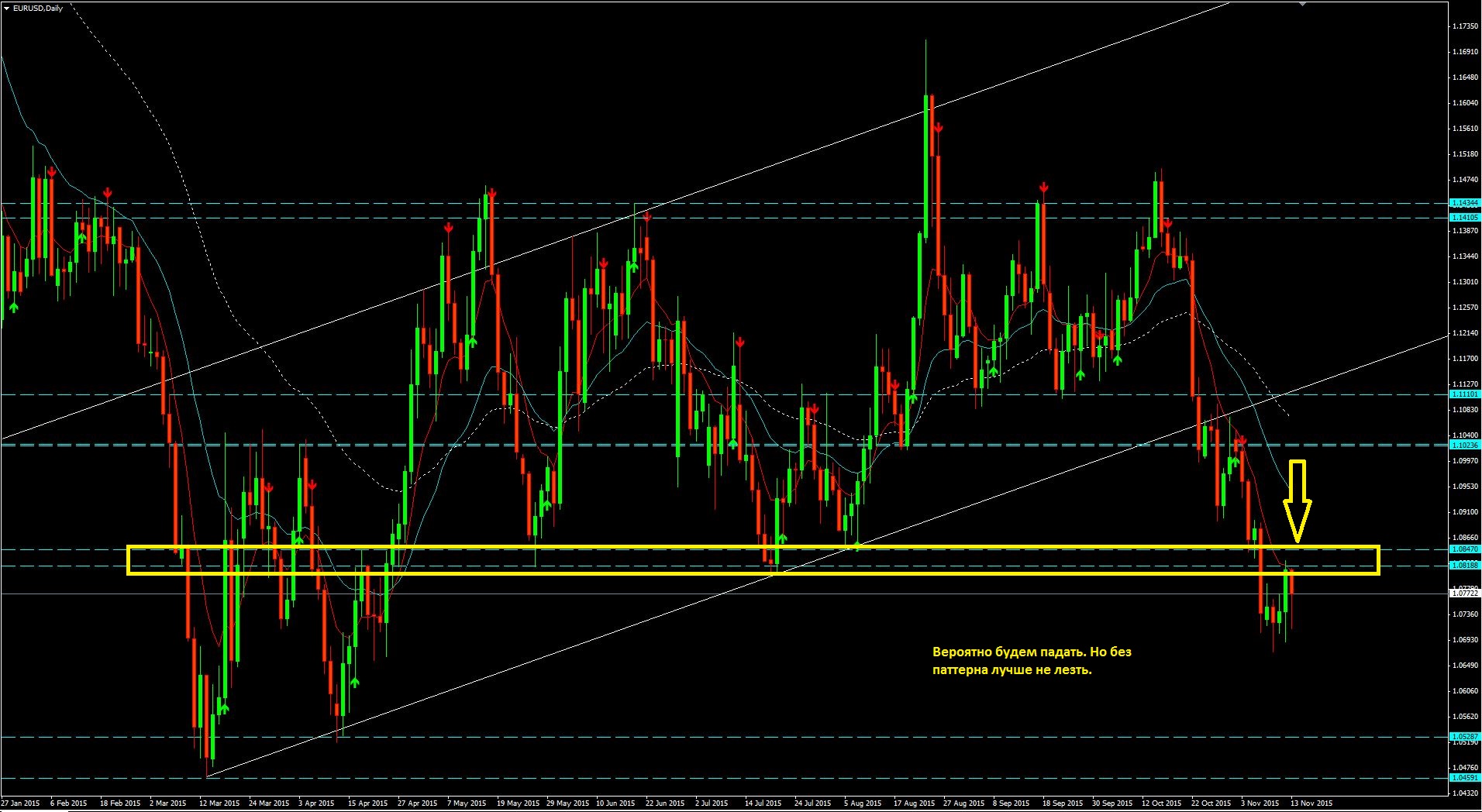Click the 10 Jun 2015 date label
Viewport: 1482px width, 812px height.
(616, 803)
